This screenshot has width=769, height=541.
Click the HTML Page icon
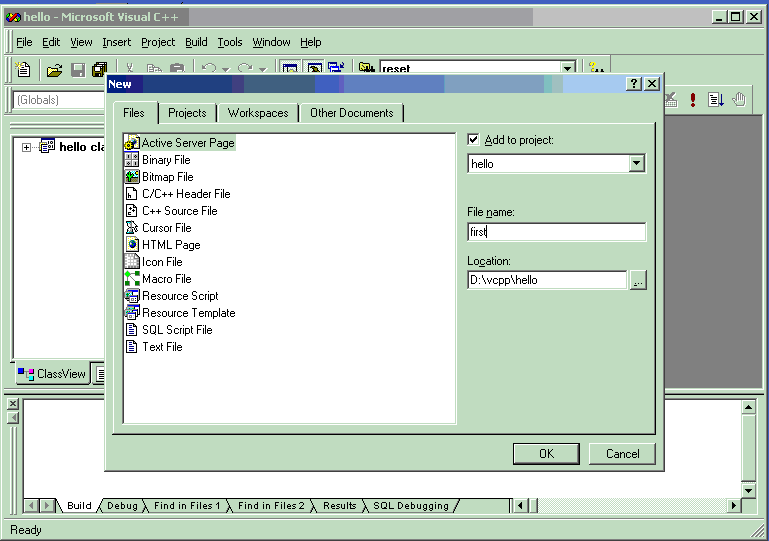132,244
